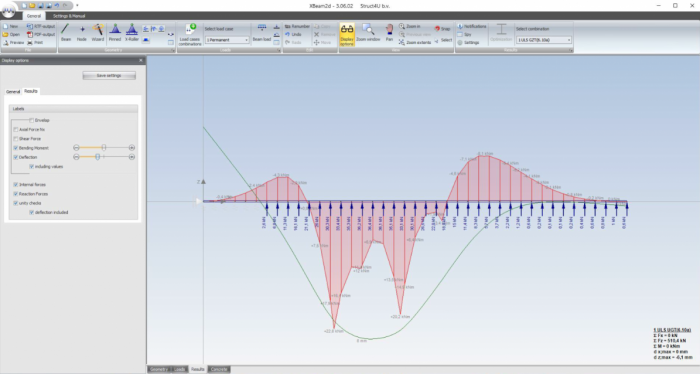700x374 pixels.
Task: Expand the Geometry group launcher arrow
Action: pos(173,50)
